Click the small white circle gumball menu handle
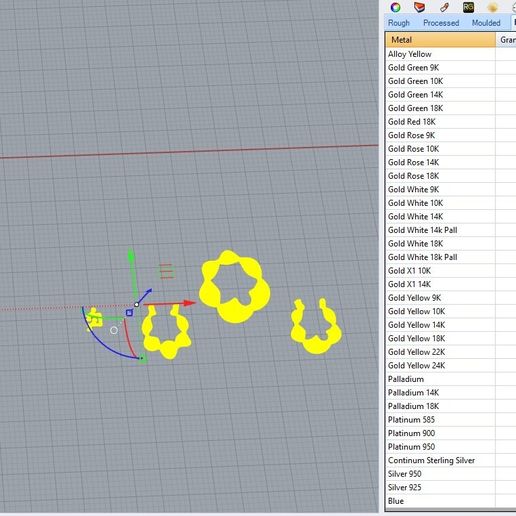Viewport: 516px width, 516px height. pyautogui.click(x=114, y=330)
